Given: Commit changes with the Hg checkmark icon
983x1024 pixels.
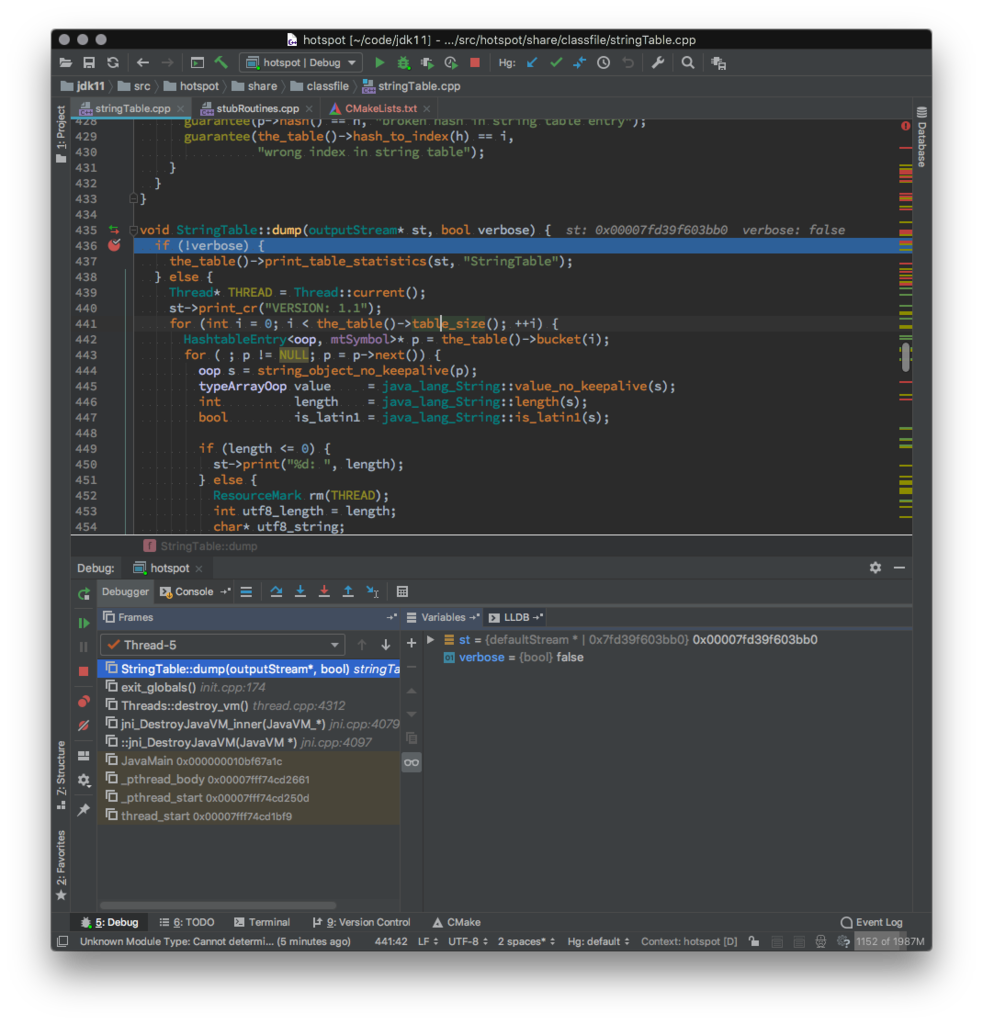Looking at the screenshot, I should click(x=556, y=63).
